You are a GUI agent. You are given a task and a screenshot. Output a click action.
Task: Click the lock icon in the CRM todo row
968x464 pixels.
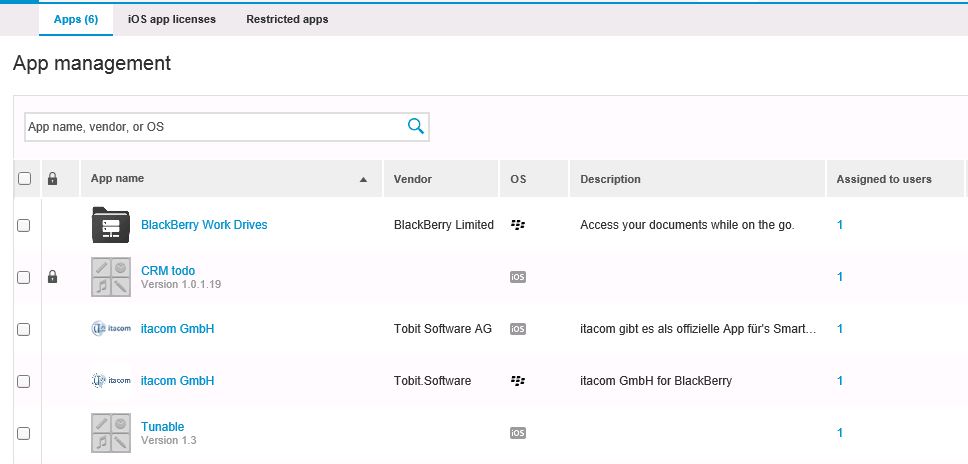click(x=52, y=277)
